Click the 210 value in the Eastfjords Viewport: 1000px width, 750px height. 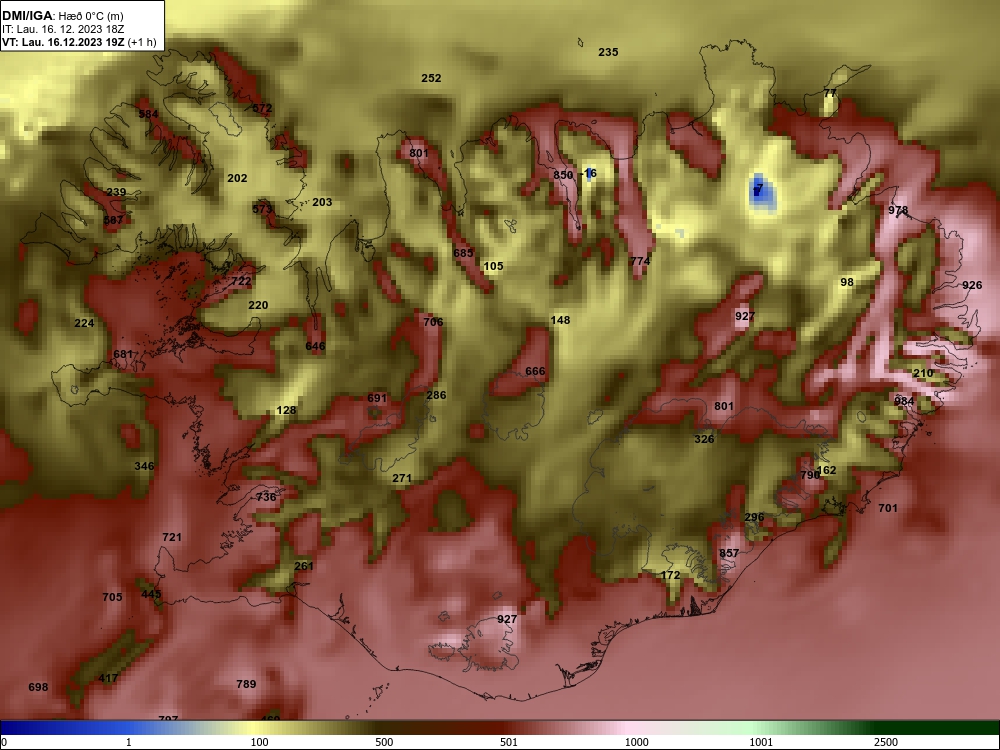[x=923, y=374]
